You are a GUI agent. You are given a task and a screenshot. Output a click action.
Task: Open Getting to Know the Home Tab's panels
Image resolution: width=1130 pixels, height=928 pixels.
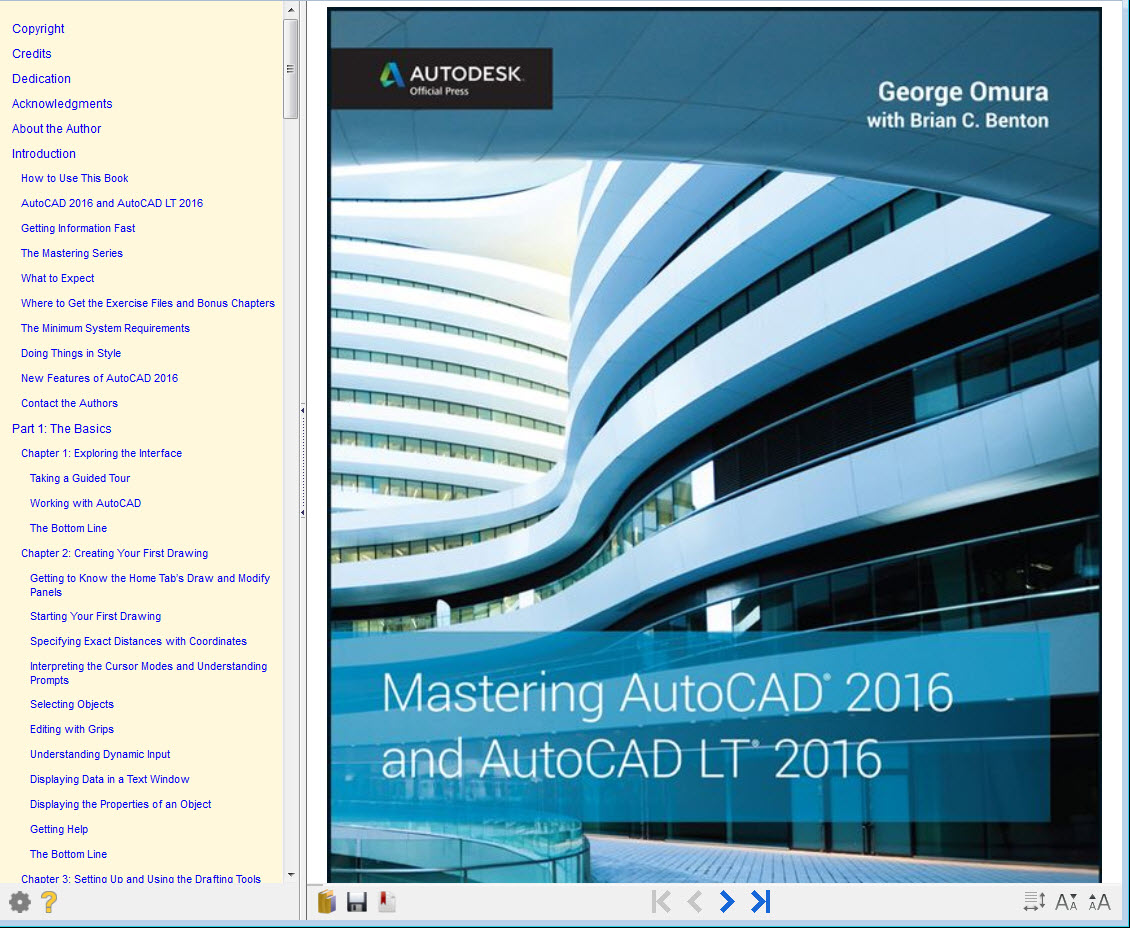point(150,585)
